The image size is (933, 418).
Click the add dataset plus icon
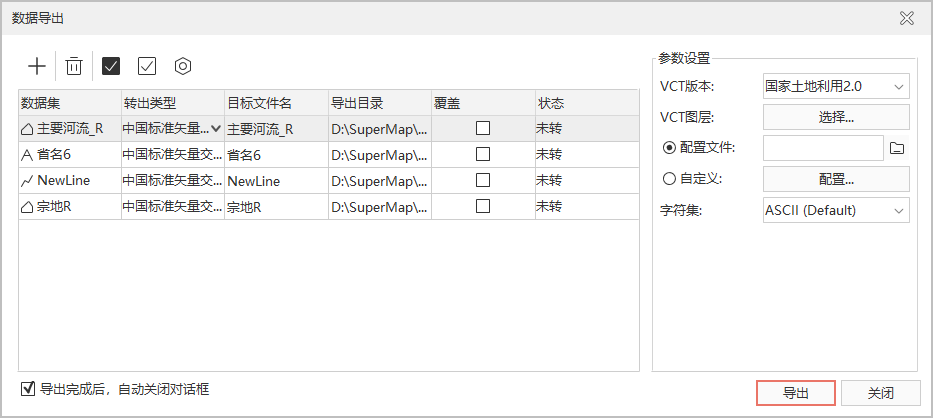(37, 66)
